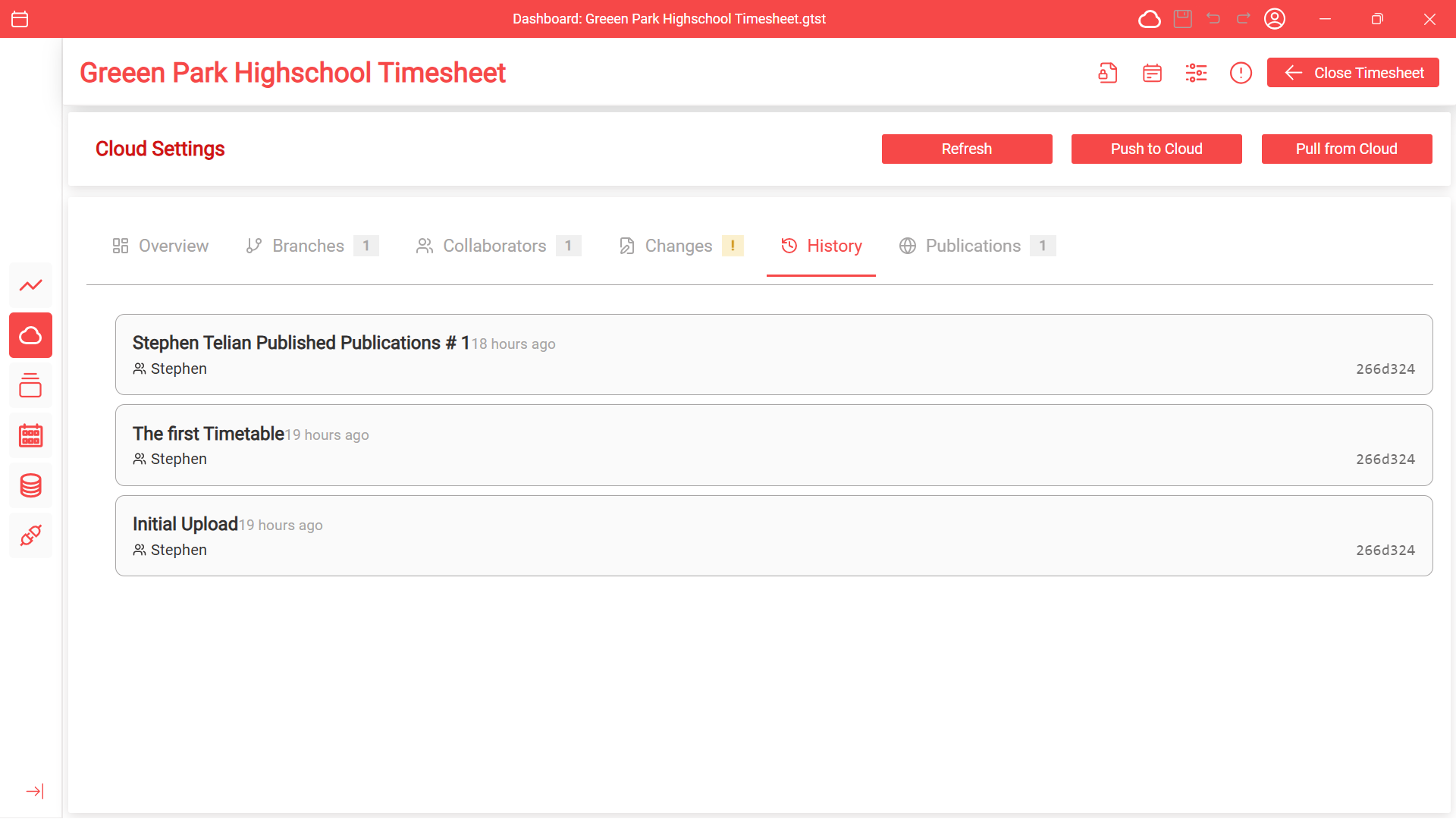Open the database sidebar icon

coord(30,485)
